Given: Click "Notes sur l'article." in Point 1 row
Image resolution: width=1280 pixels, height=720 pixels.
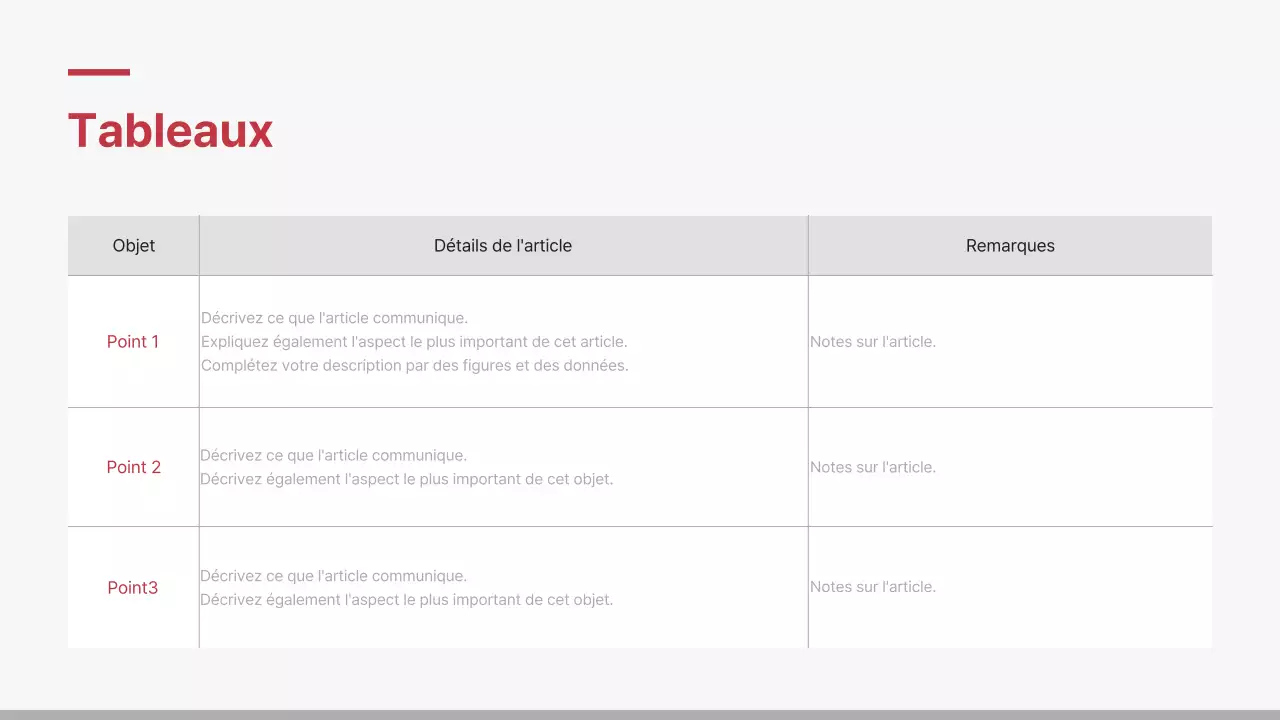Looking at the screenshot, I should point(873,342).
